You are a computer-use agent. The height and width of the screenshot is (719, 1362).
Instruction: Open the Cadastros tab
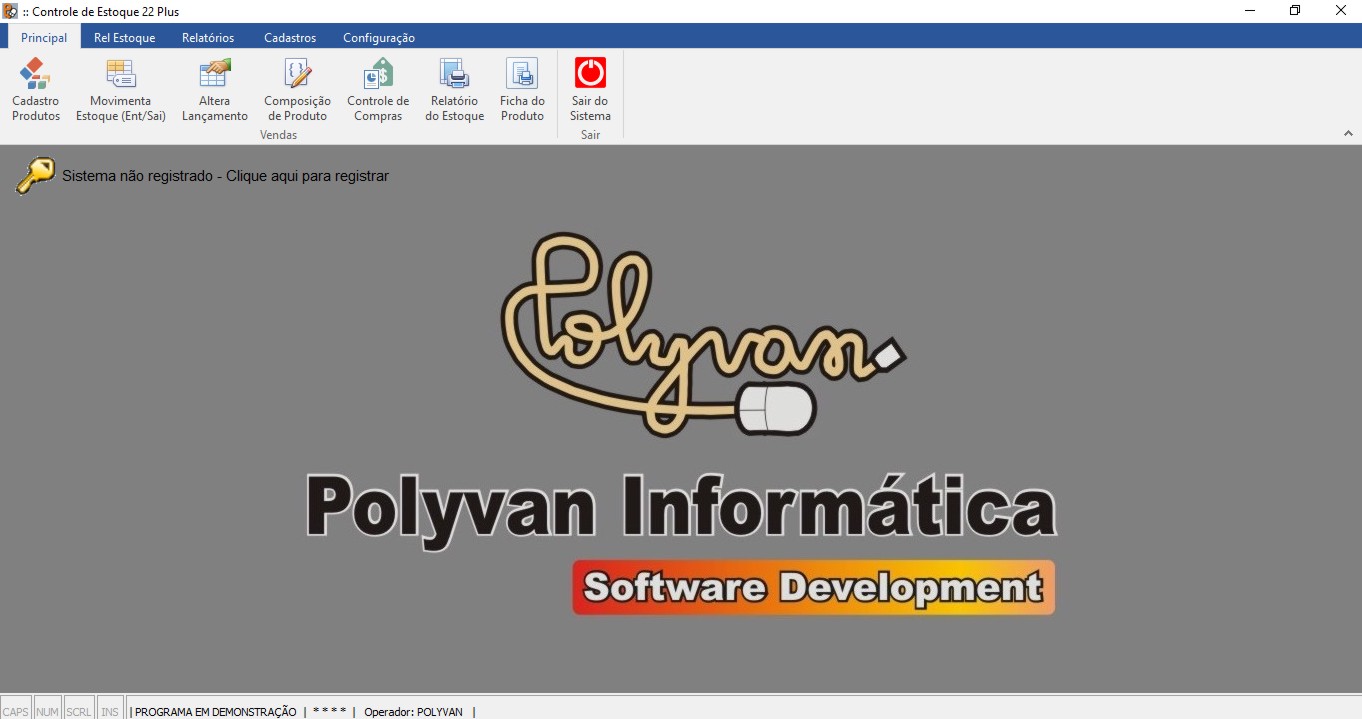[x=290, y=38]
